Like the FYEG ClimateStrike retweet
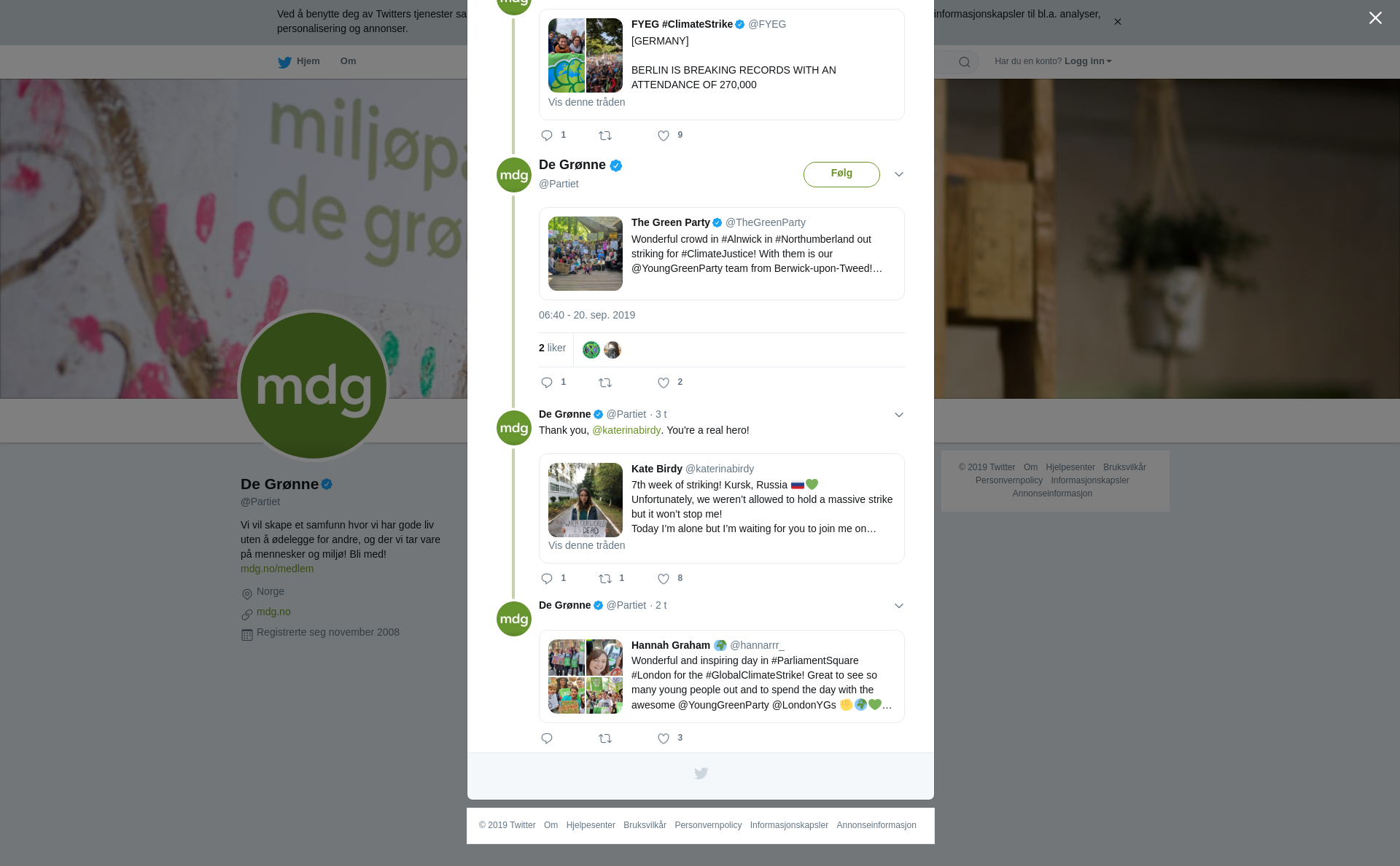Screen dimensions: 1400x866 coord(664,136)
